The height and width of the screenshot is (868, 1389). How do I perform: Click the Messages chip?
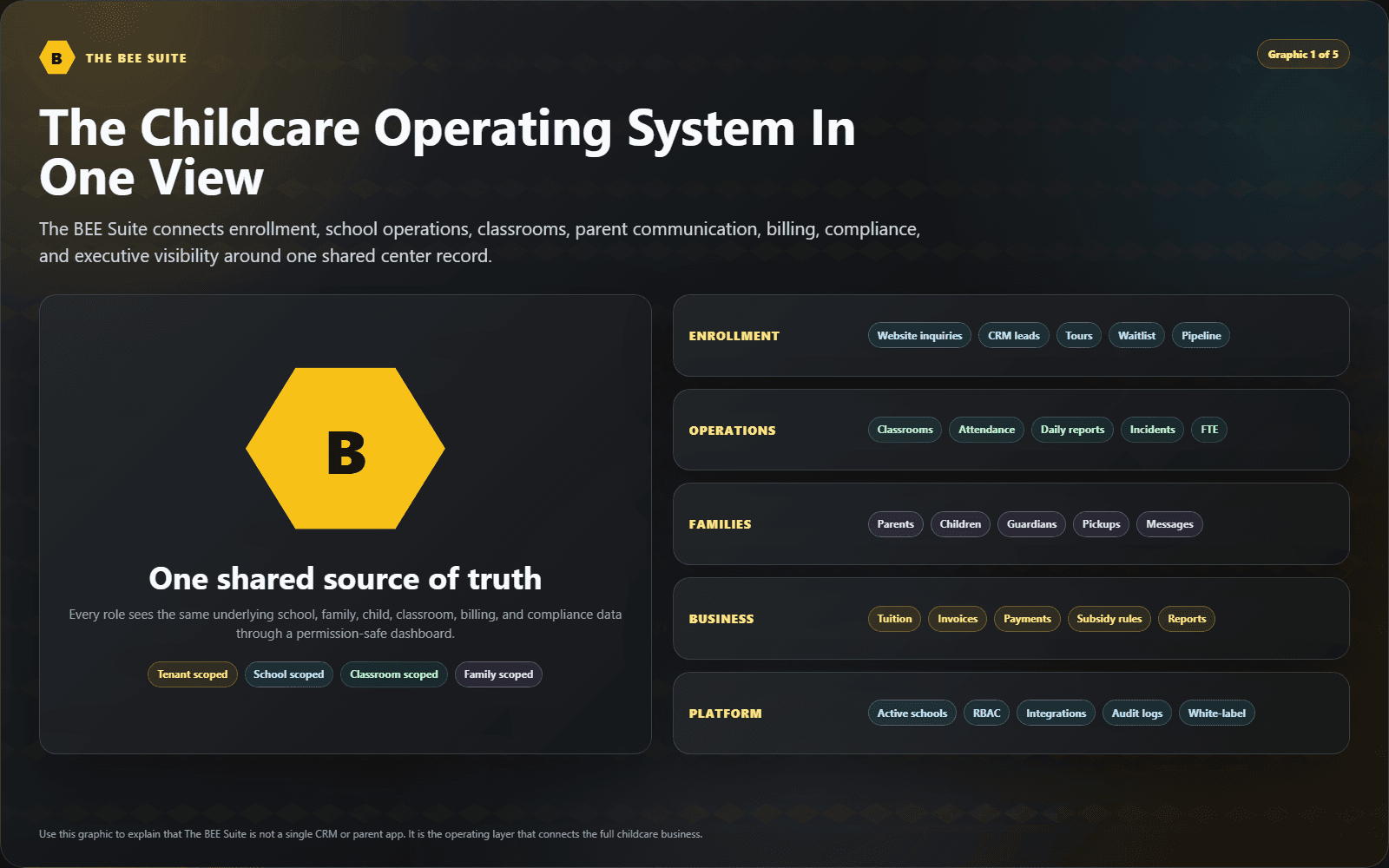[1169, 524]
